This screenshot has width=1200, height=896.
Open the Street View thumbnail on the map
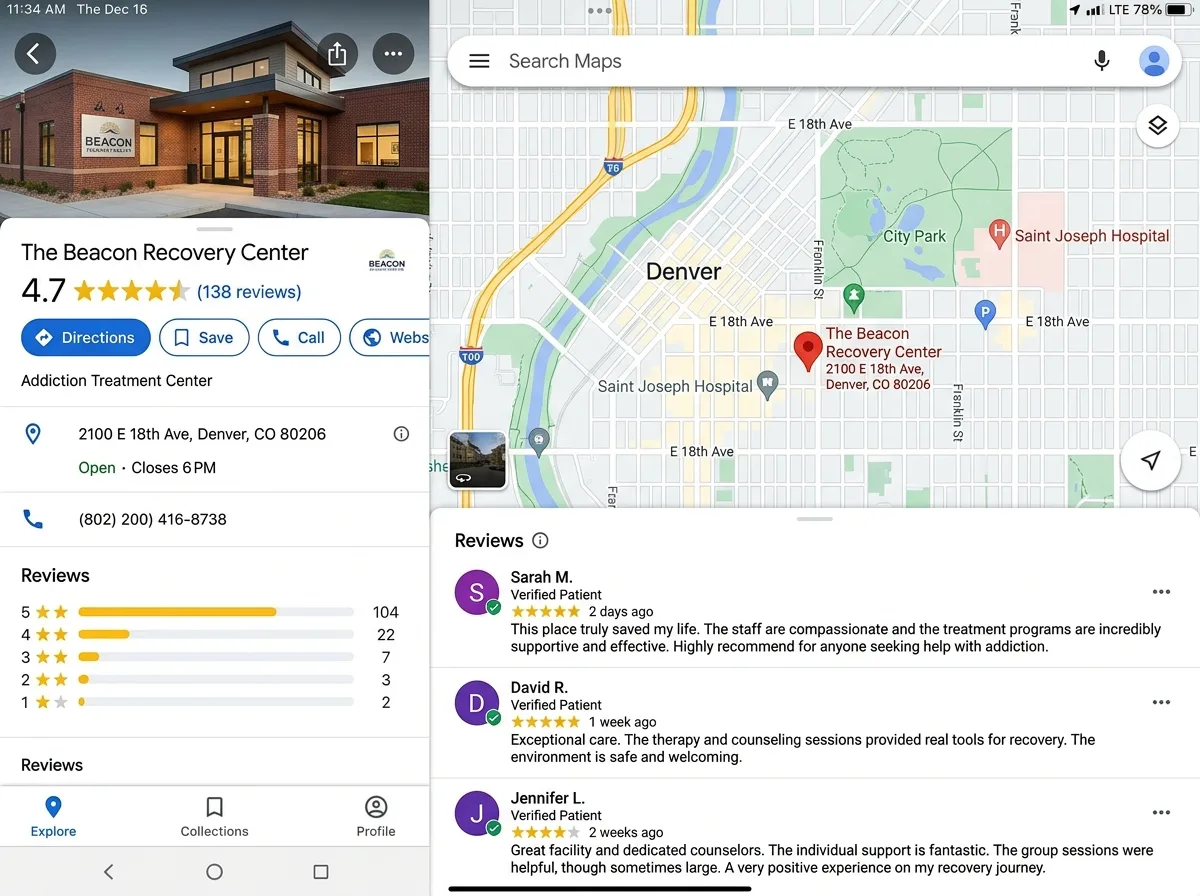click(478, 460)
